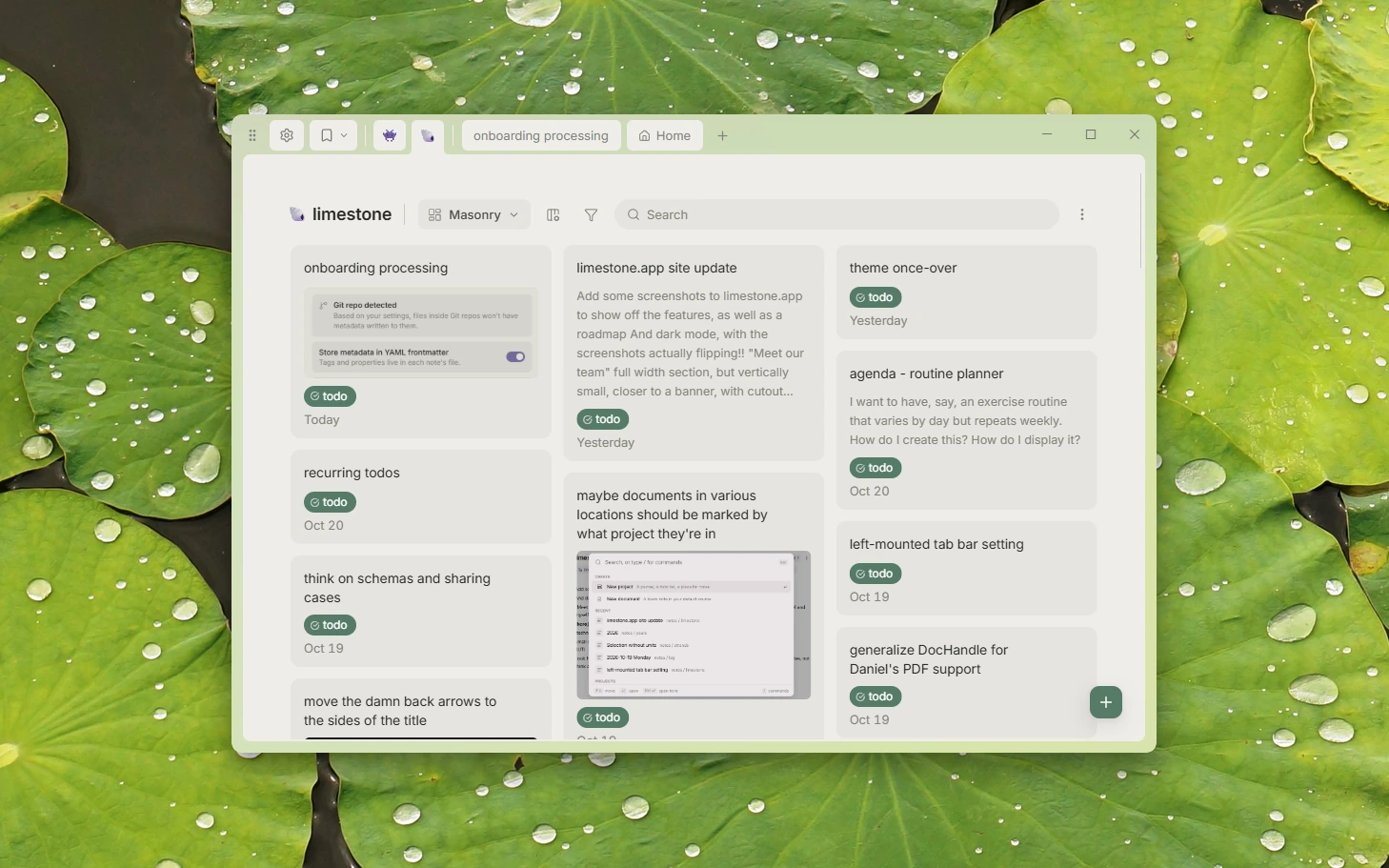Toggle todo tag on limestone.app site update card
The width and height of the screenshot is (1389, 868).
point(602,419)
